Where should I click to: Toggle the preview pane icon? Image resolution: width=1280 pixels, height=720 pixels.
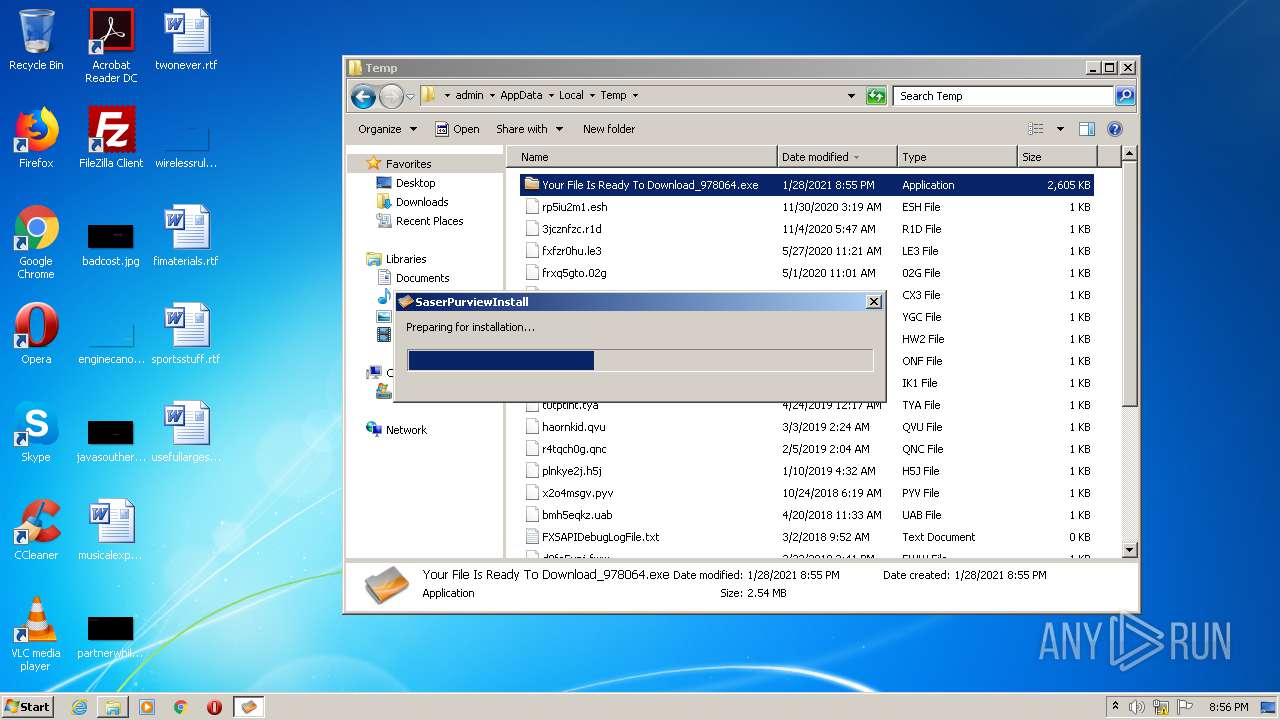coord(1087,129)
